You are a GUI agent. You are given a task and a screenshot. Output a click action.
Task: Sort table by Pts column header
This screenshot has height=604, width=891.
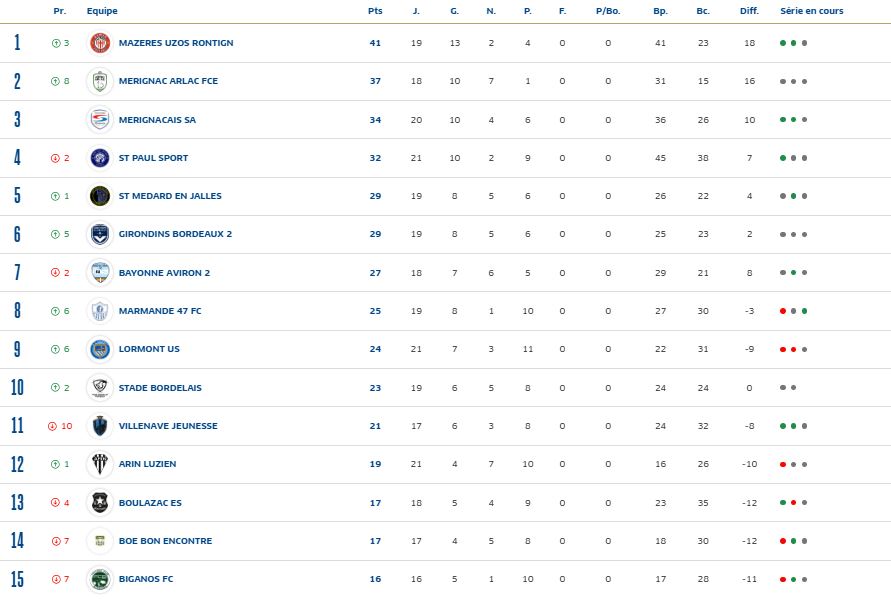pyautogui.click(x=375, y=11)
